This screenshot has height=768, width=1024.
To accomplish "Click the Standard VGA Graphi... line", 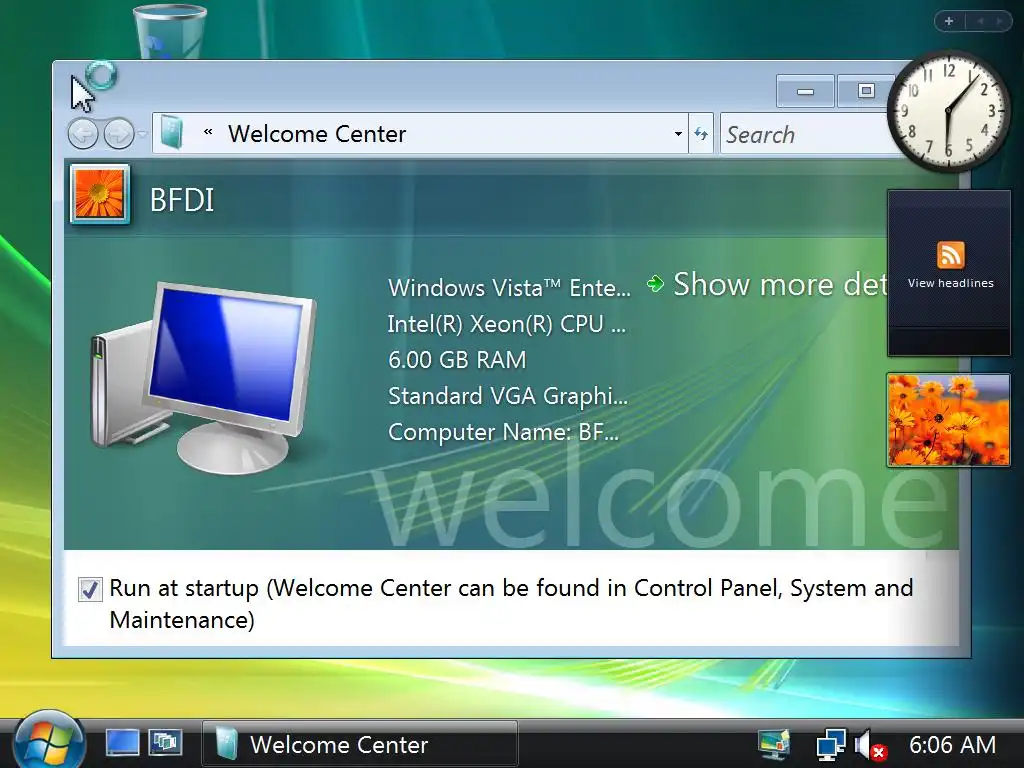I will [x=507, y=396].
